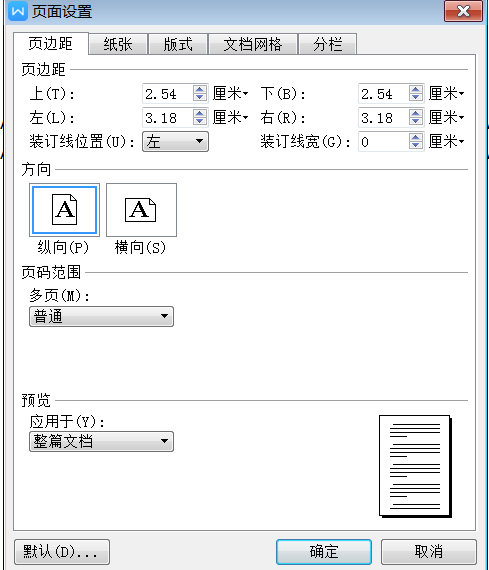
Task: Select portrait orientation 纵向(P) icon
Action: [64, 210]
